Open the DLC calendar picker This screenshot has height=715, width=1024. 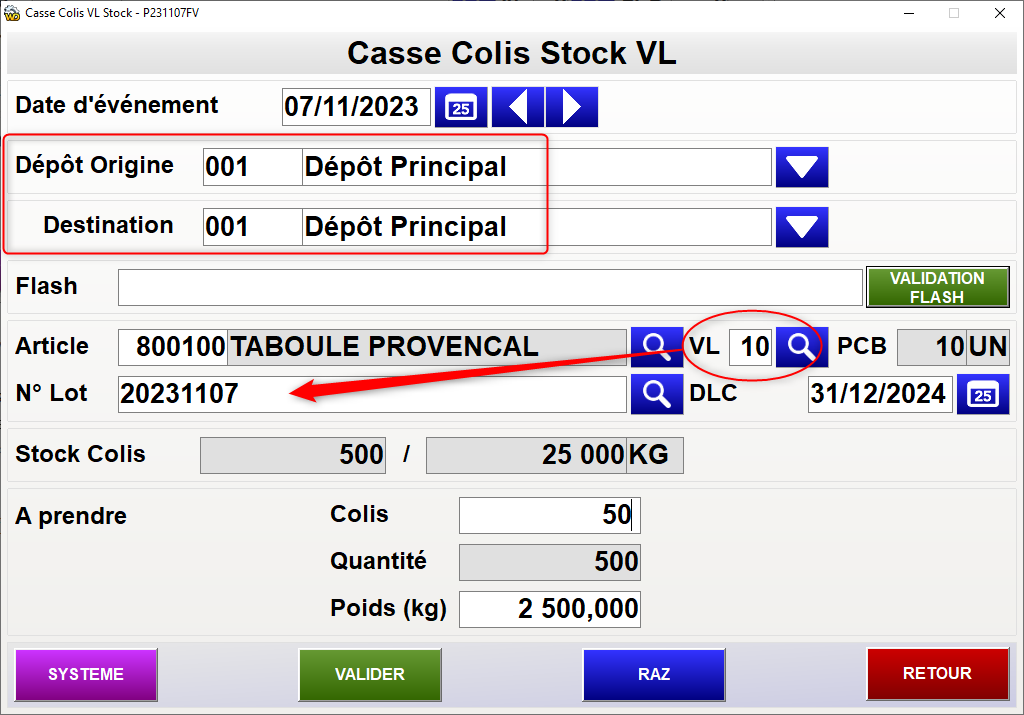click(983, 394)
